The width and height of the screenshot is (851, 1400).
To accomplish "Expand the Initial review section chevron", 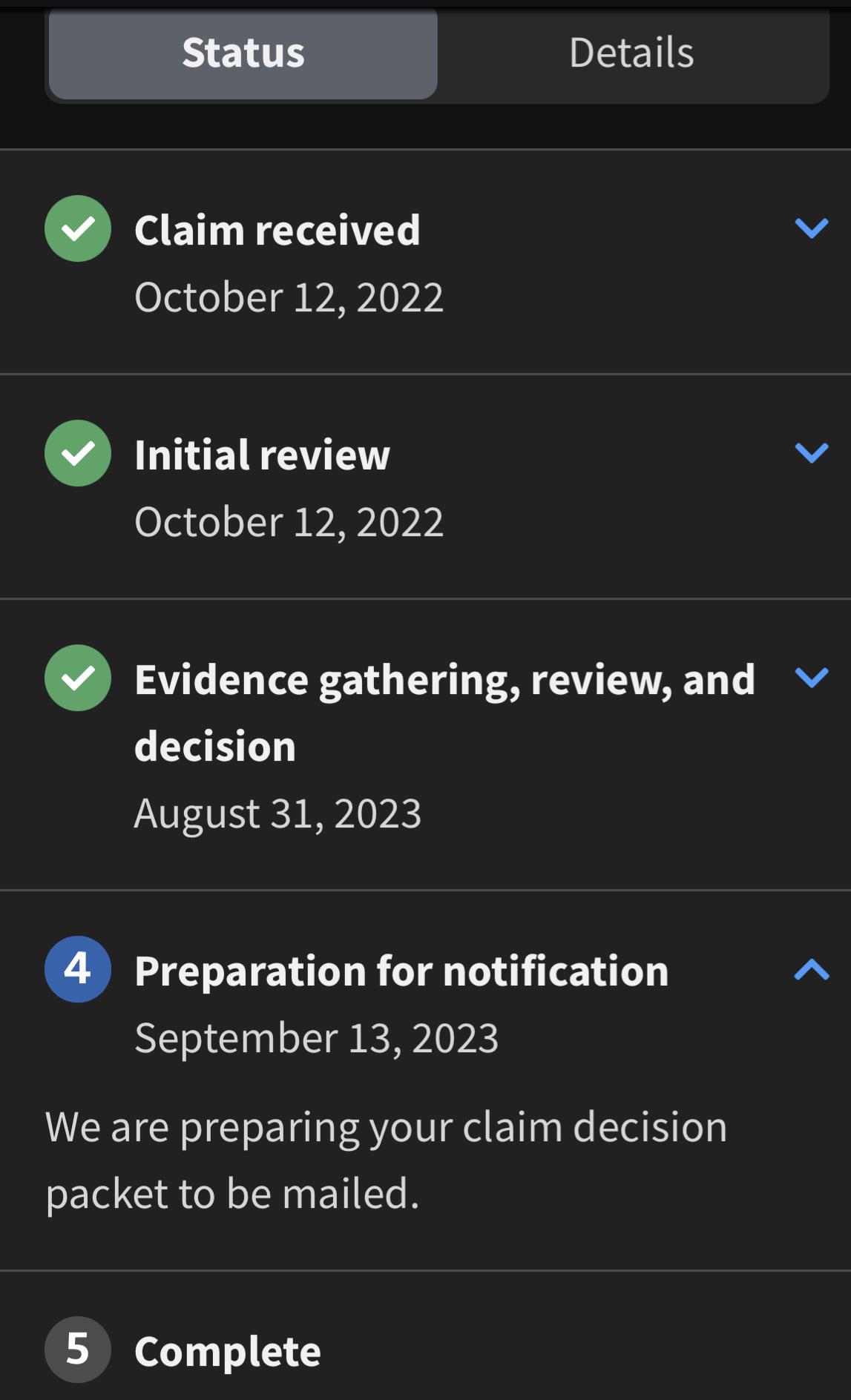I will (811, 453).
